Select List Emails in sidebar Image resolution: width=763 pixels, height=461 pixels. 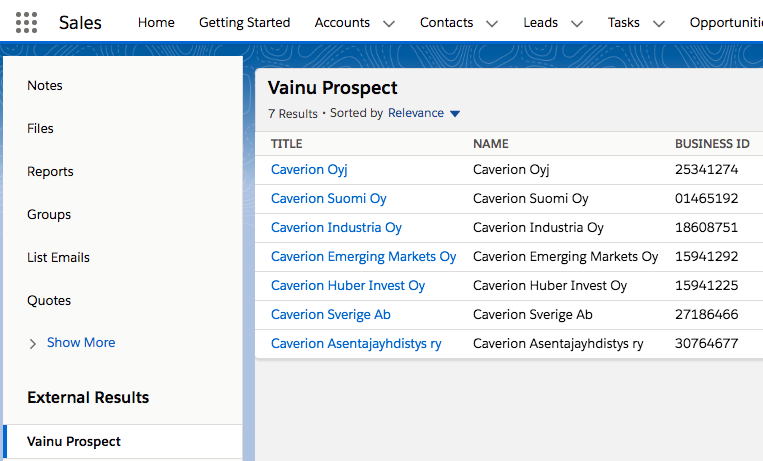click(x=58, y=258)
